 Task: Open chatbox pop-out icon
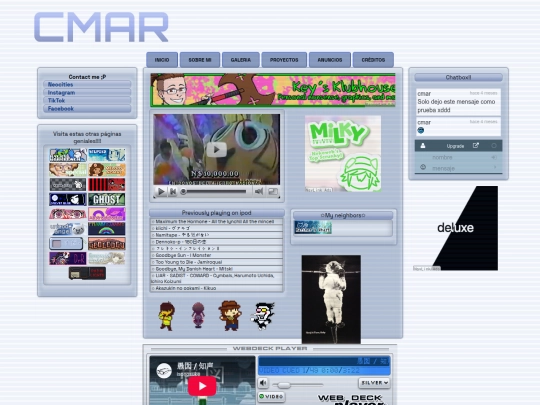476,146
